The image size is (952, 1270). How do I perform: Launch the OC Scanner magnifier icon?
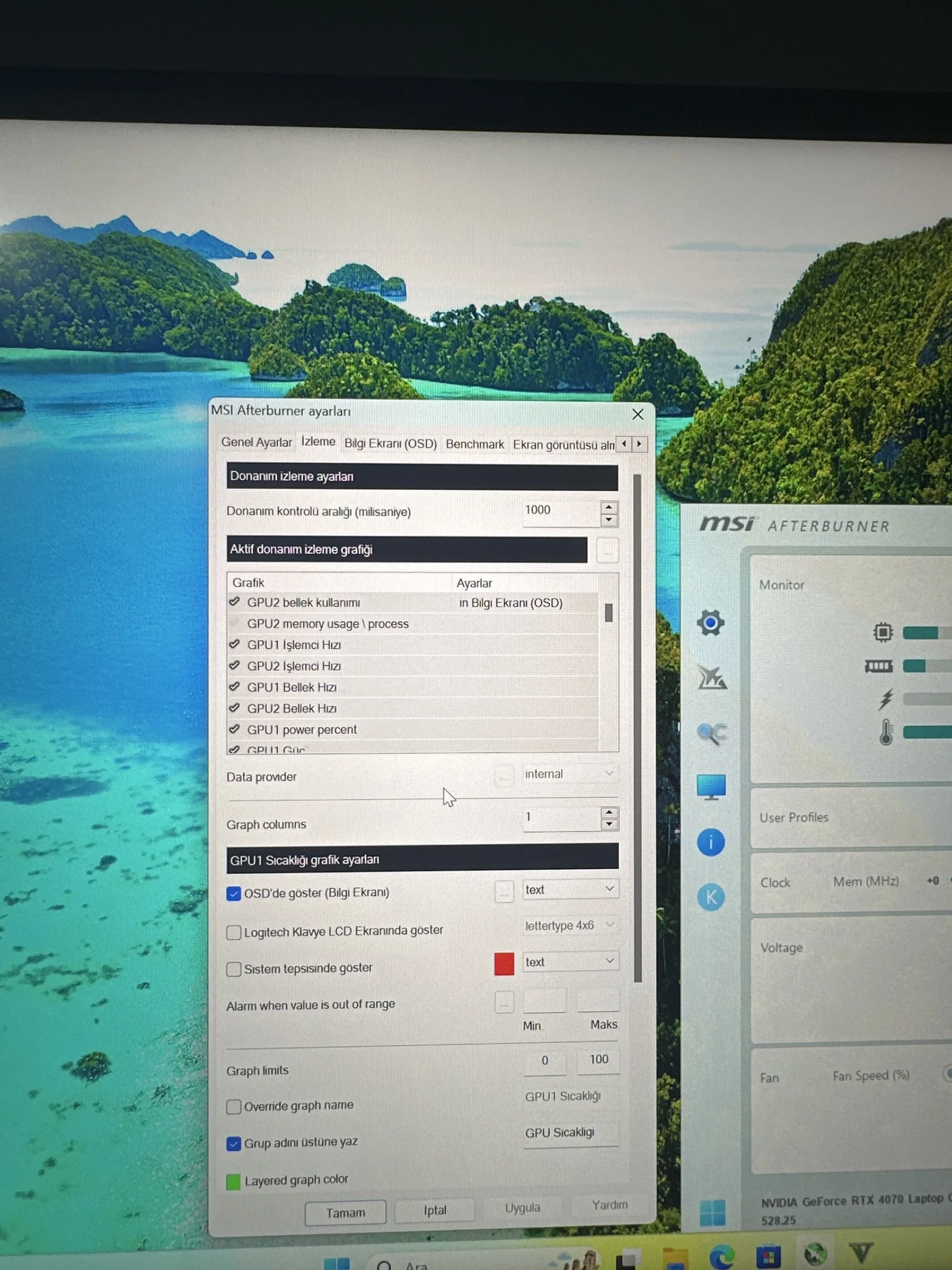point(712,733)
